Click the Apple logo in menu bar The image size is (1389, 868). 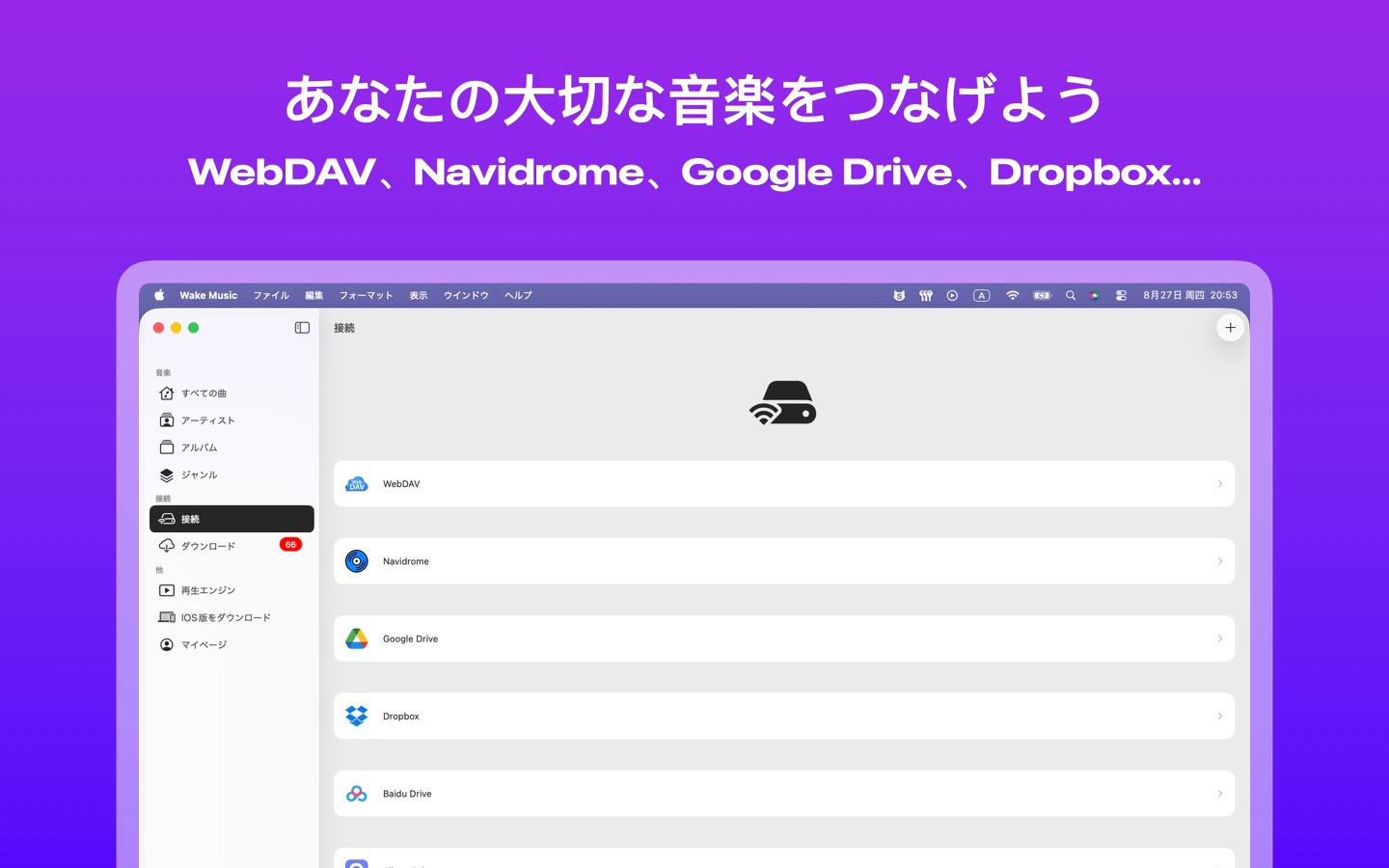point(159,295)
